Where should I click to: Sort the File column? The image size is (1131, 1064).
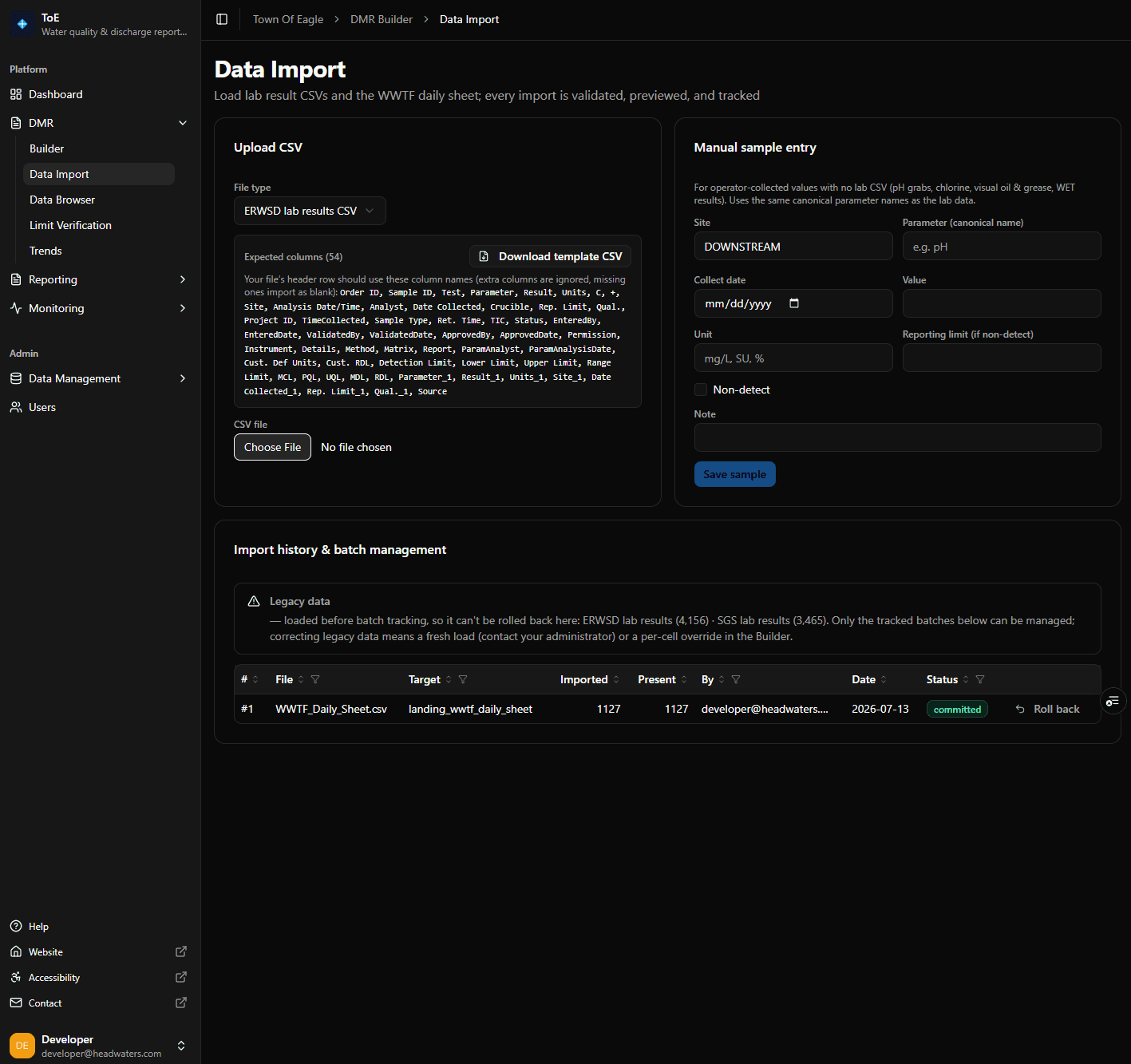301,679
